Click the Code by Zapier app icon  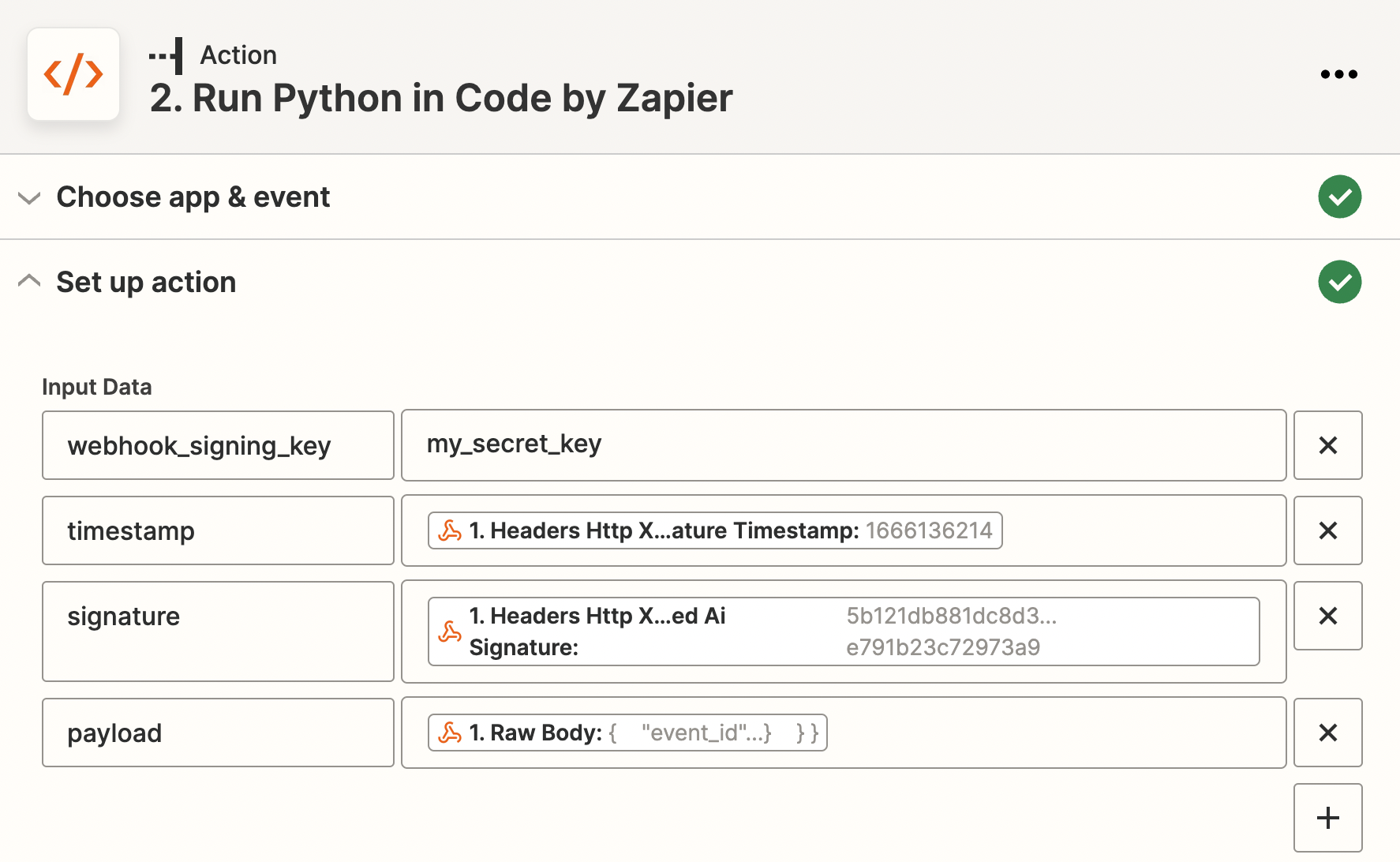pyautogui.click(x=73, y=74)
